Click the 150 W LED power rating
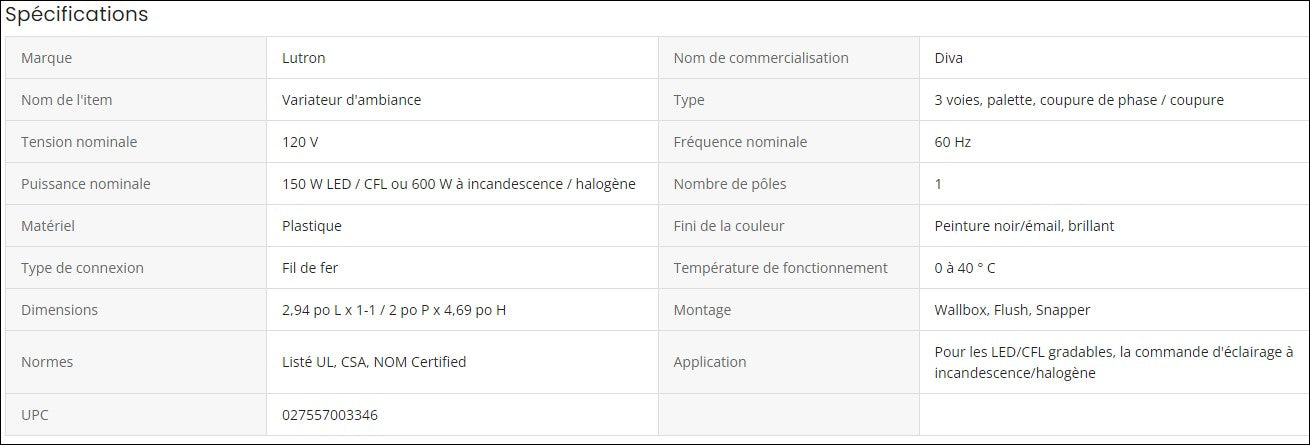This screenshot has height=445, width=1310. [458, 184]
